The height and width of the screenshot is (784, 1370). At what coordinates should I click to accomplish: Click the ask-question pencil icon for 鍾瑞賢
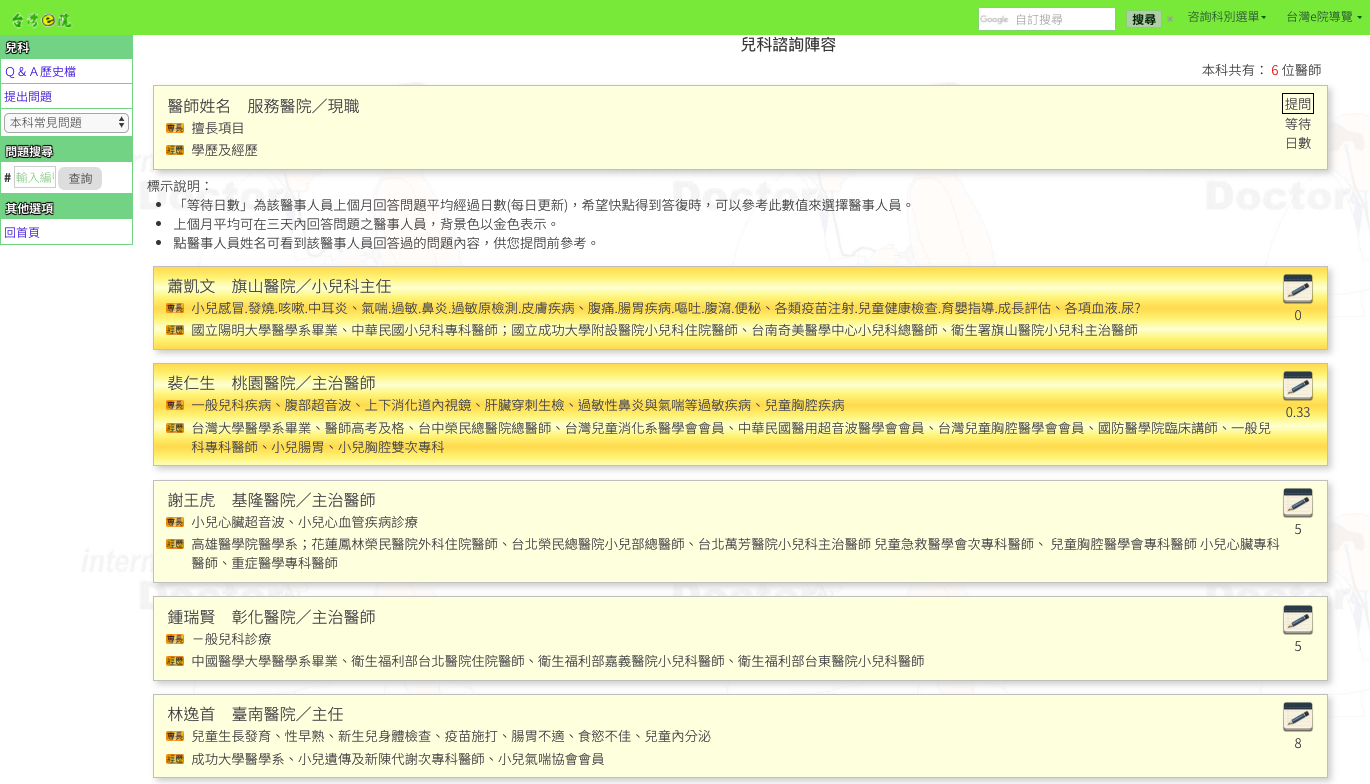[x=1297, y=620]
